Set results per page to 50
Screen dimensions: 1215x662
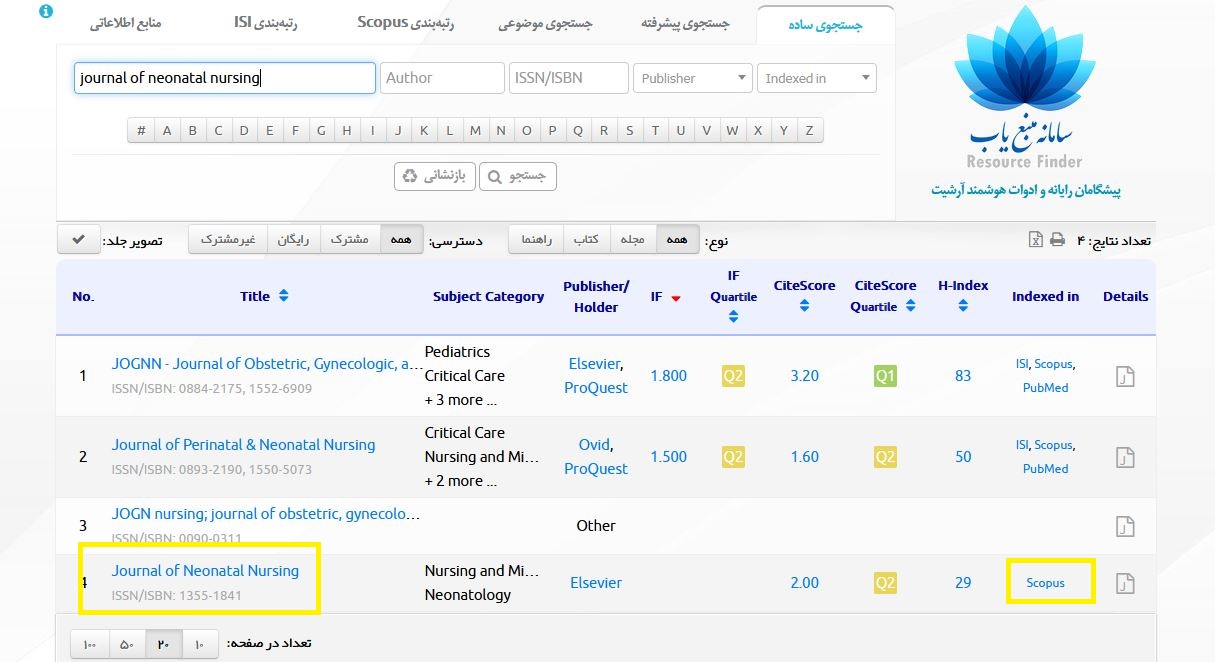(x=126, y=644)
